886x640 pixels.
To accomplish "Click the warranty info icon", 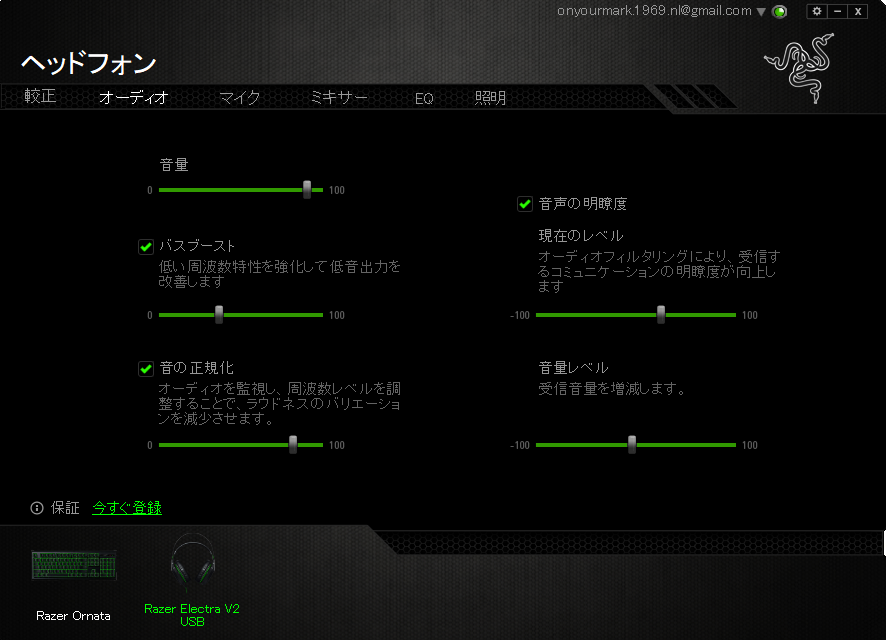I will coord(37,508).
